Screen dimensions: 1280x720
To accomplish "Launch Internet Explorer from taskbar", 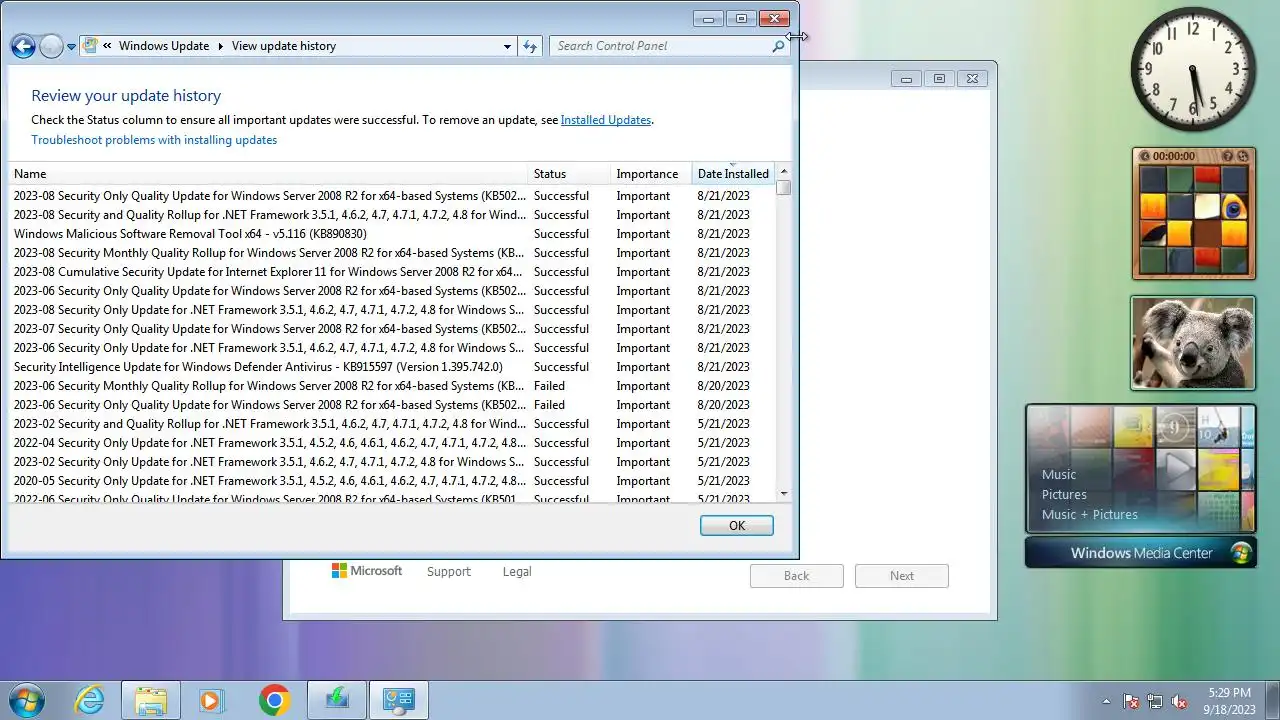I will tap(90, 700).
